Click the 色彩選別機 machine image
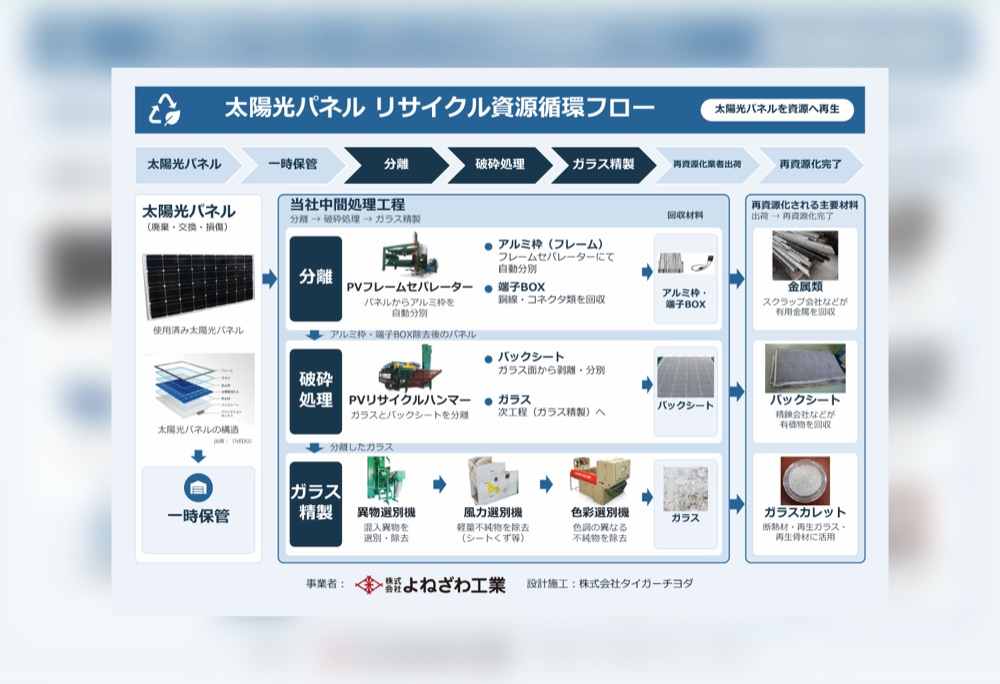The width and height of the screenshot is (1000, 684). click(x=600, y=481)
